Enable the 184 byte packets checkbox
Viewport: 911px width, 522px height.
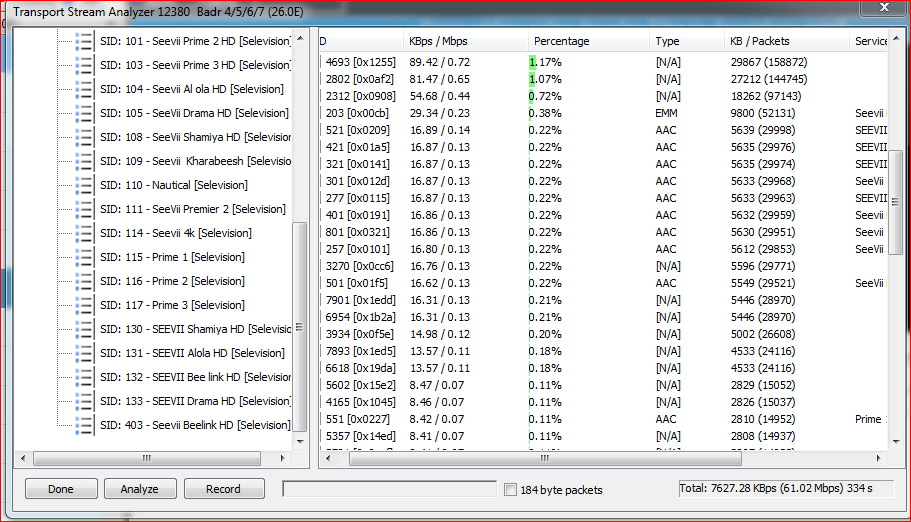click(511, 490)
